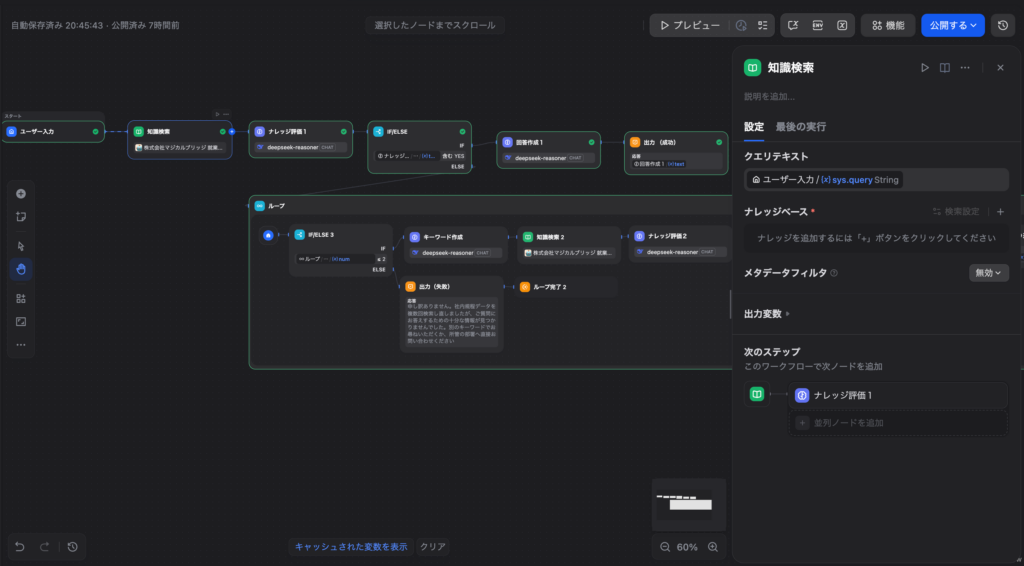Image resolution: width=1024 pixels, height=566 pixels.
Task: Select the sys.query variable in query text
Action: [x=825, y=180]
